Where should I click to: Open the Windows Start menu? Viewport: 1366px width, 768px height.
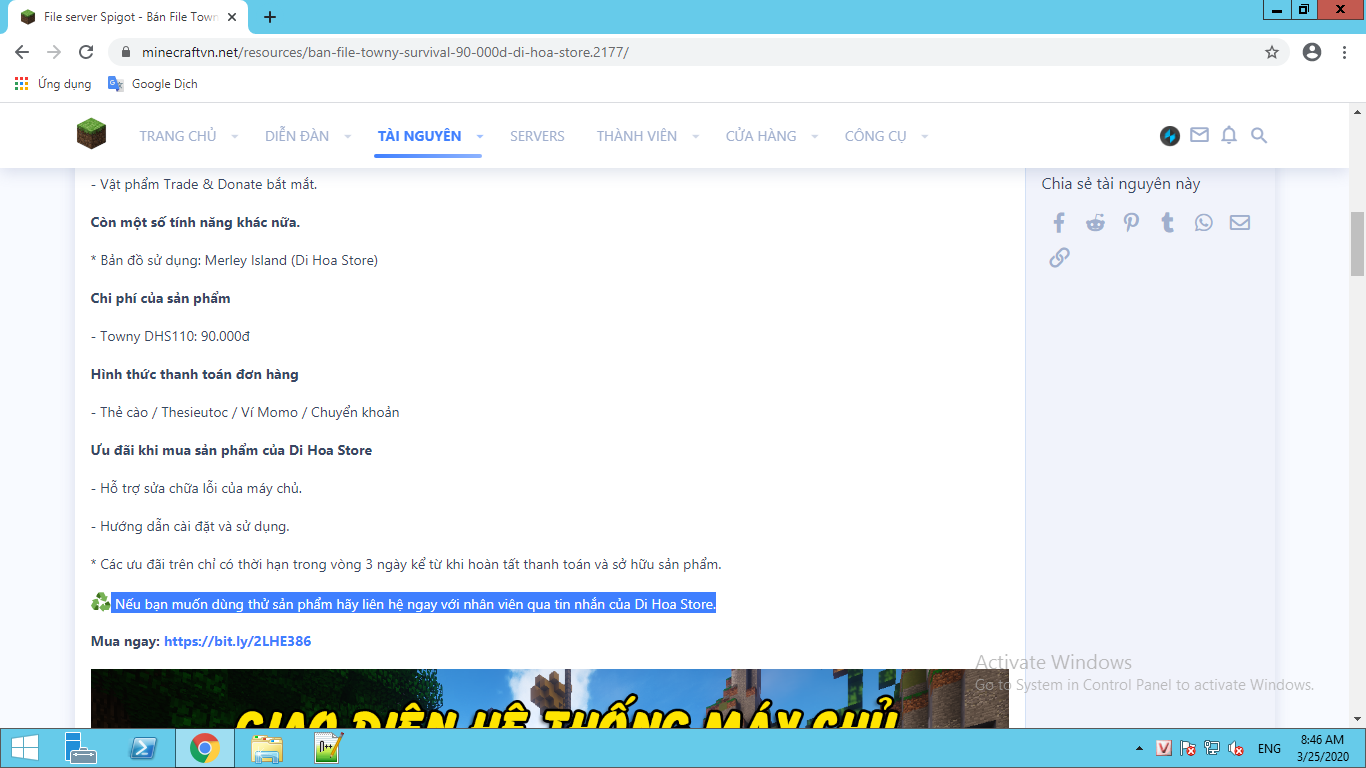25,748
